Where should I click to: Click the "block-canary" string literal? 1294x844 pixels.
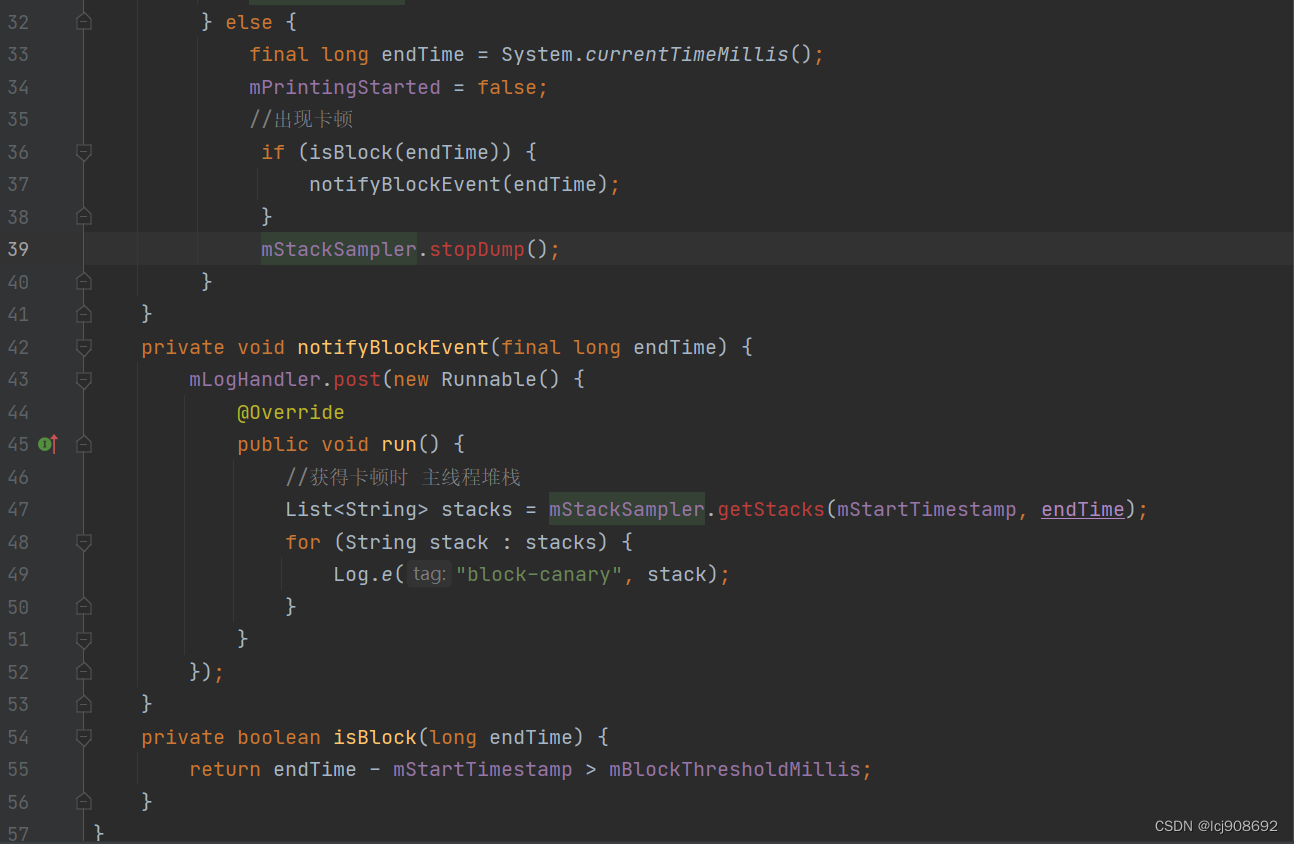pos(540,574)
